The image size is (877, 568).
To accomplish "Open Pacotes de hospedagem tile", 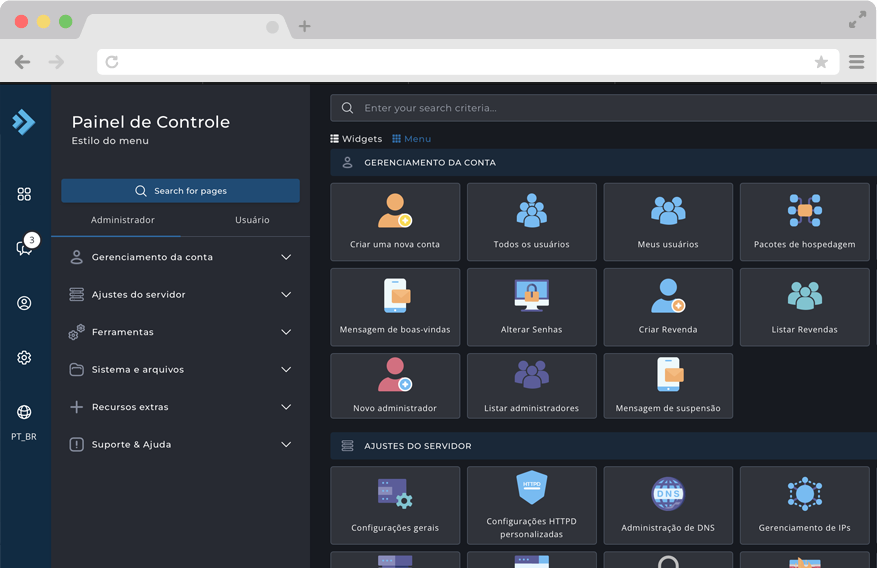I will [x=804, y=222].
